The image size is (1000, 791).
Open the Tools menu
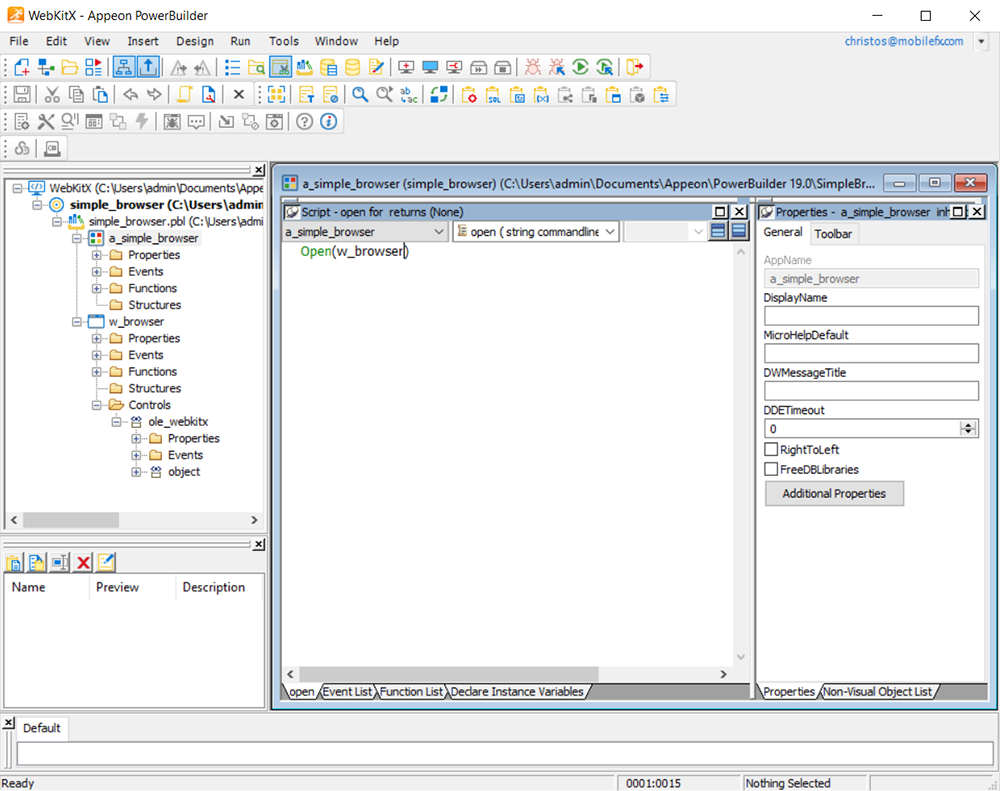pos(284,41)
